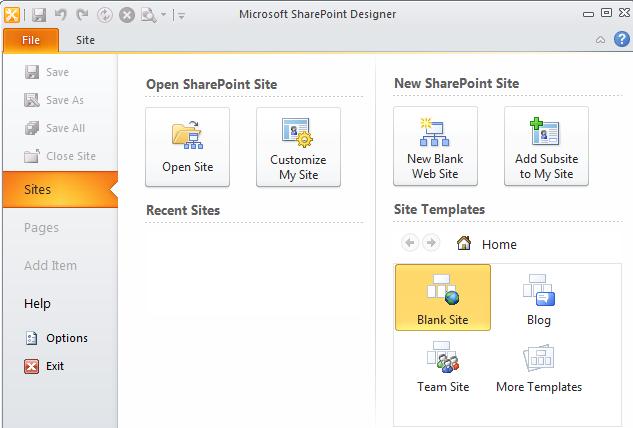The height and width of the screenshot is (428, 633).
Task: Minimize the ribbon with the caret arrow
Action: pyautogui.click(x=599, y=40)
